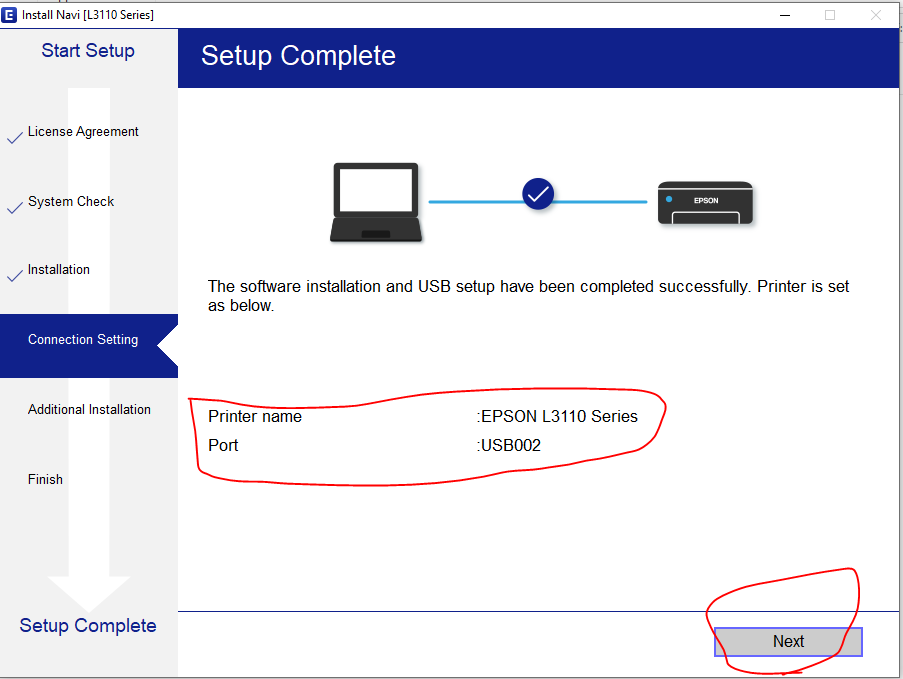
Task: Select the License Agreement step
Action: [83, 132]
